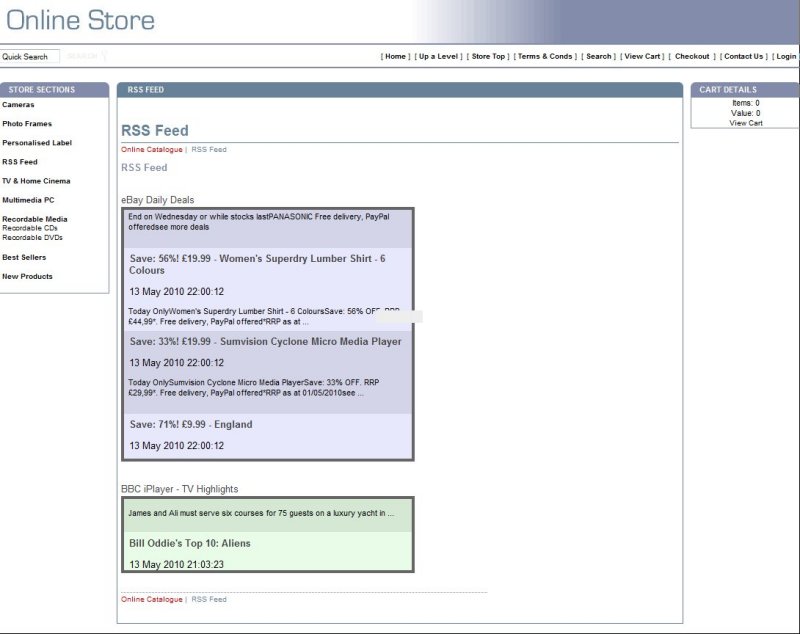
Task: Visit the Best Sellers section
Action: coord(24,257)
